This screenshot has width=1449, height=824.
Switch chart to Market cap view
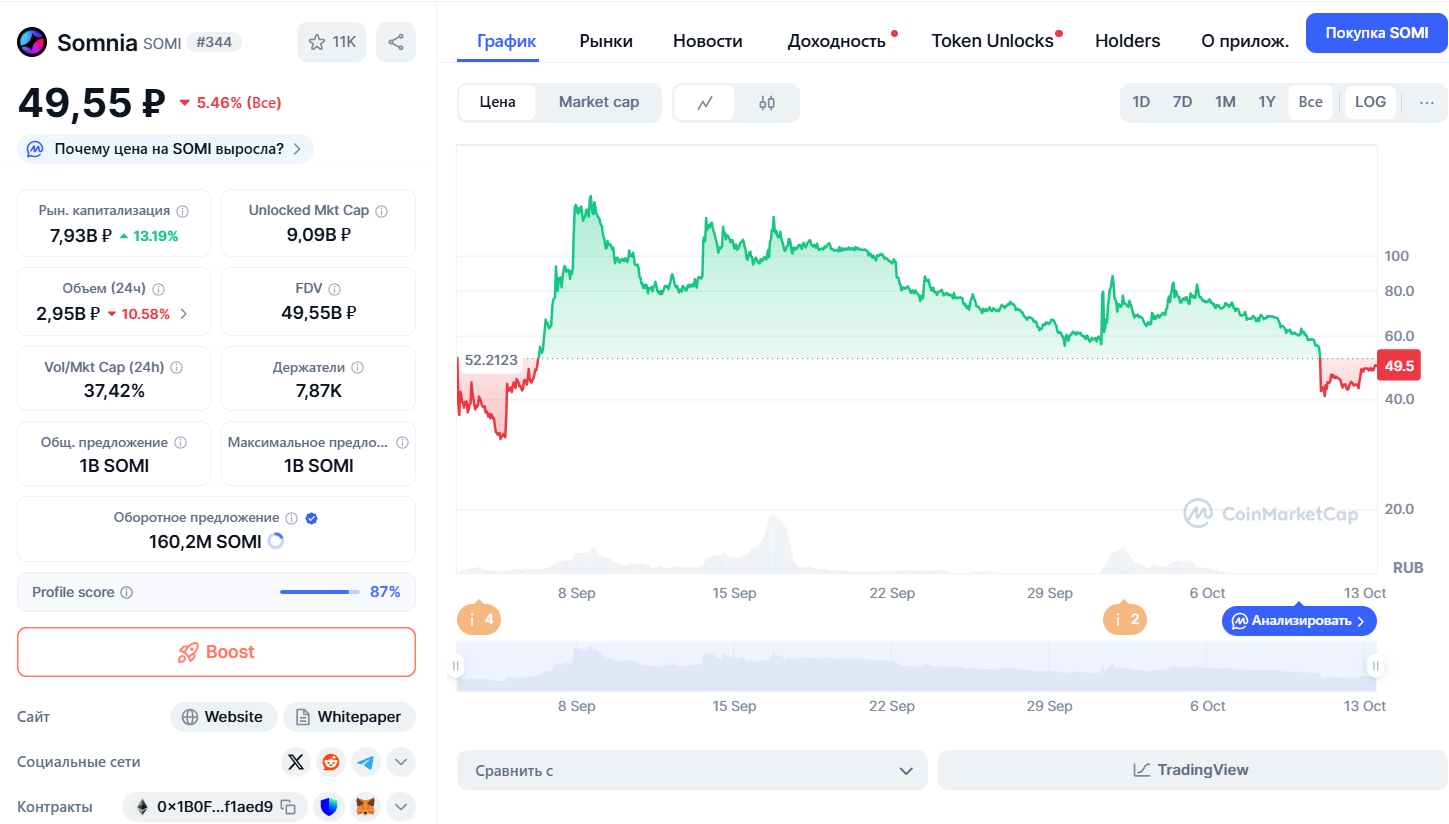click(598, 102)
